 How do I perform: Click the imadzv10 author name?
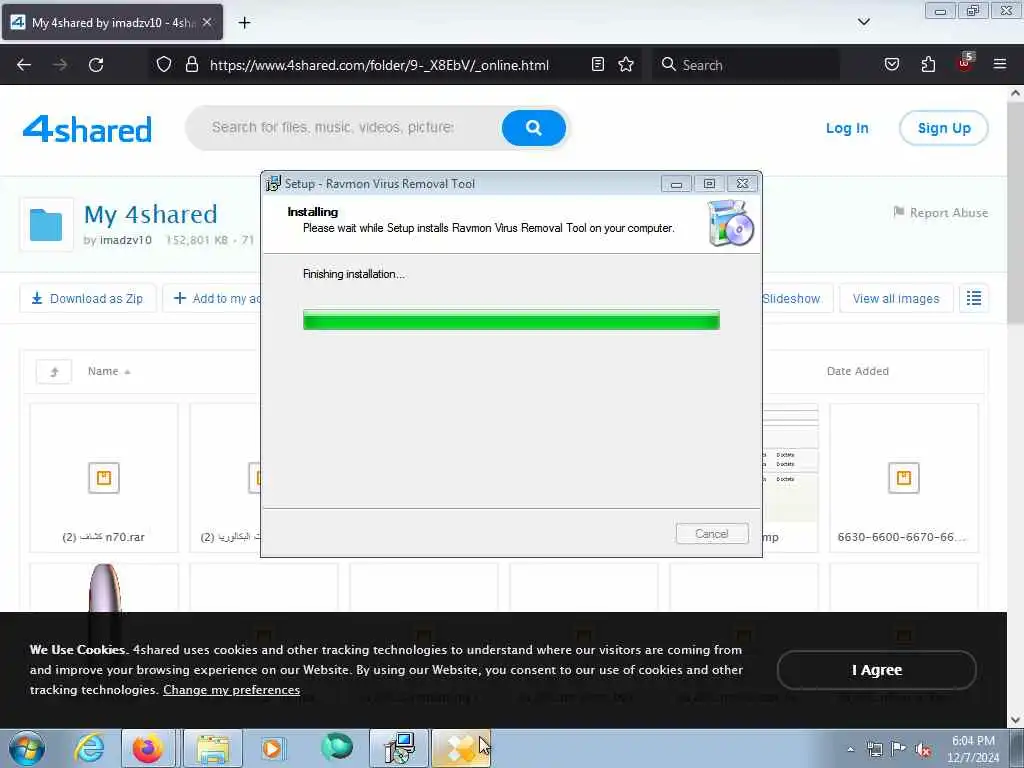click(x=125, y=240)
